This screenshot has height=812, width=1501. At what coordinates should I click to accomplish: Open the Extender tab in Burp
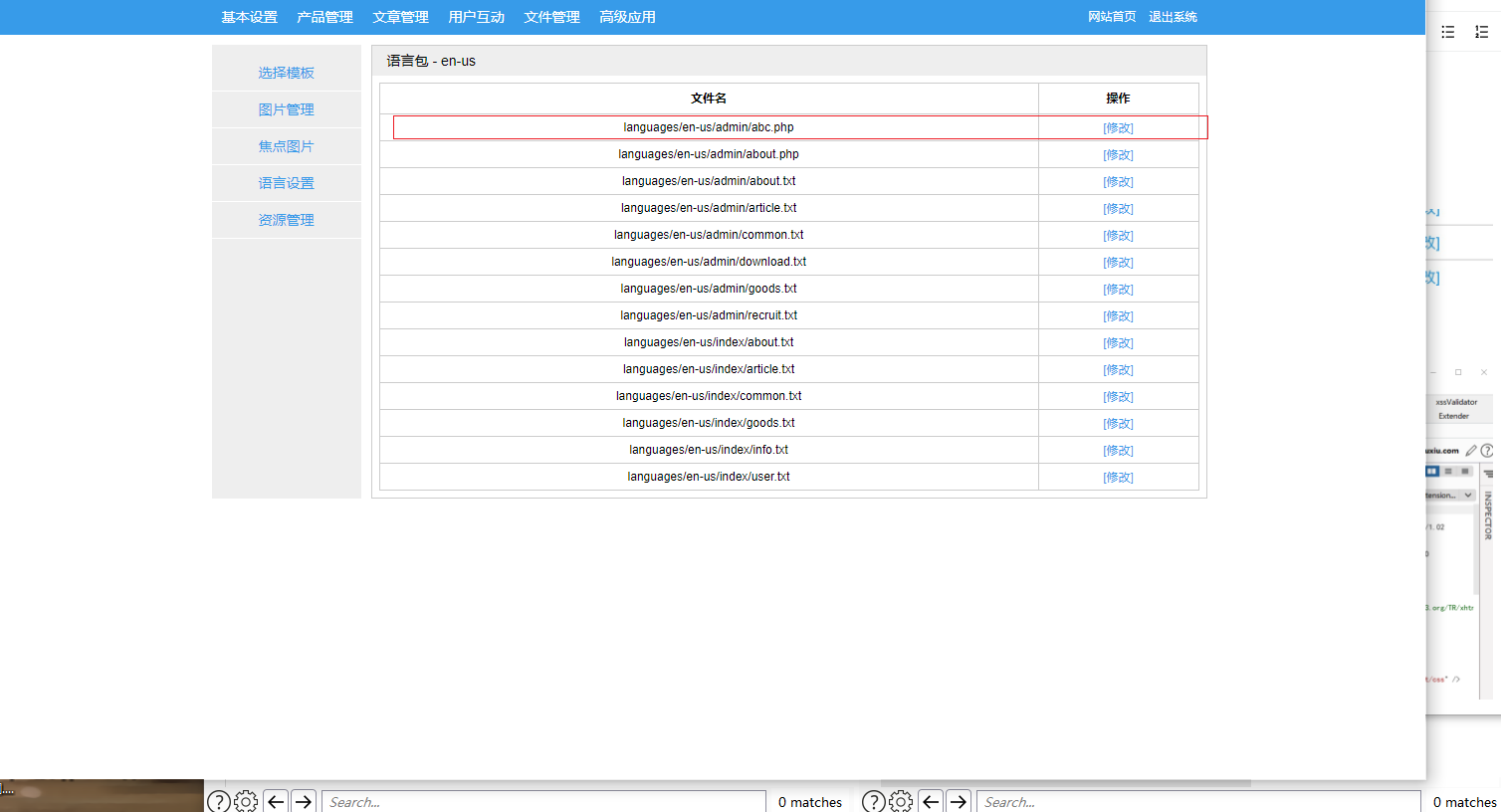point(1453,416)
